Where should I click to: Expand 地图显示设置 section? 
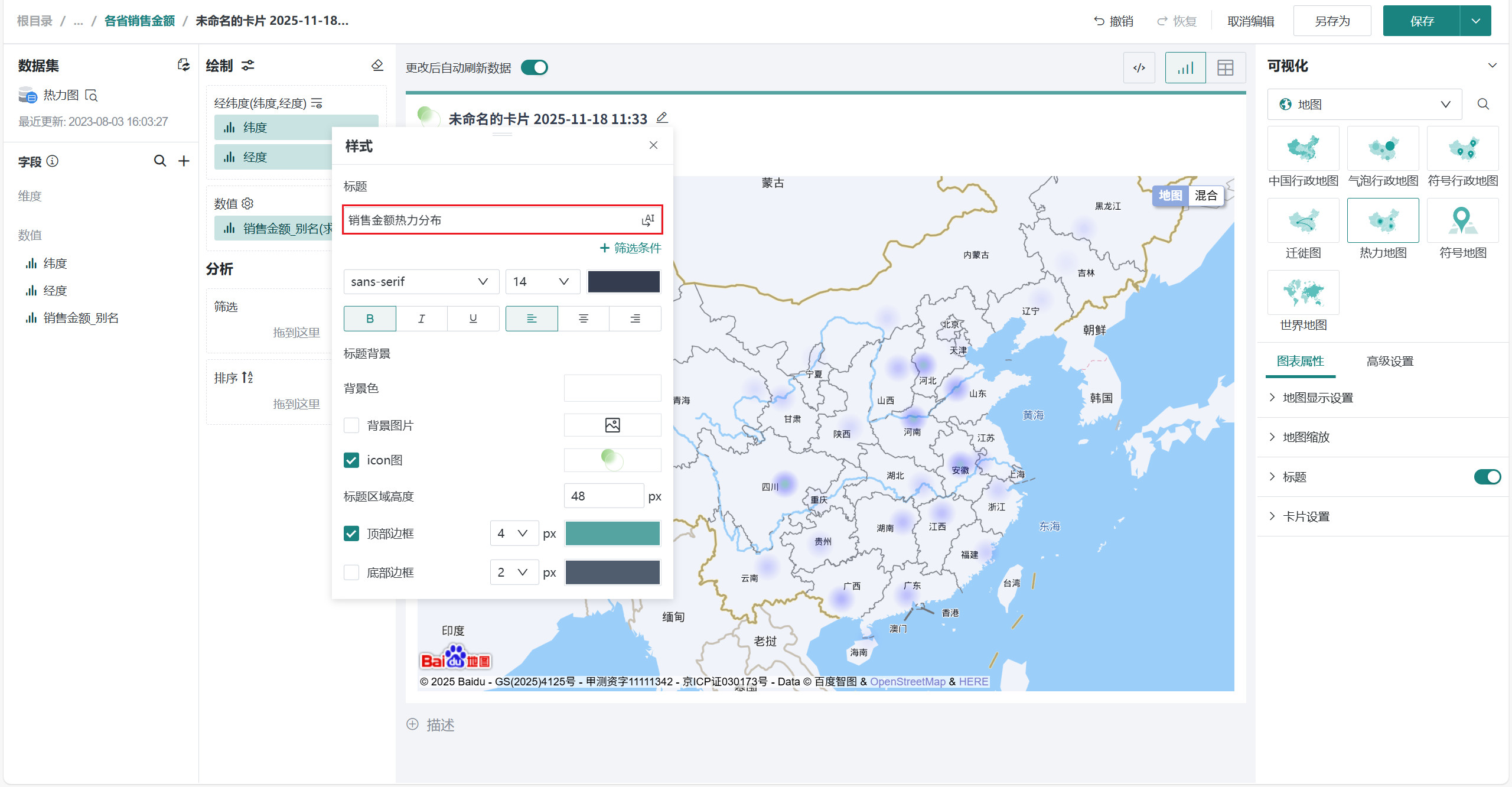(x=1317, y=398)
